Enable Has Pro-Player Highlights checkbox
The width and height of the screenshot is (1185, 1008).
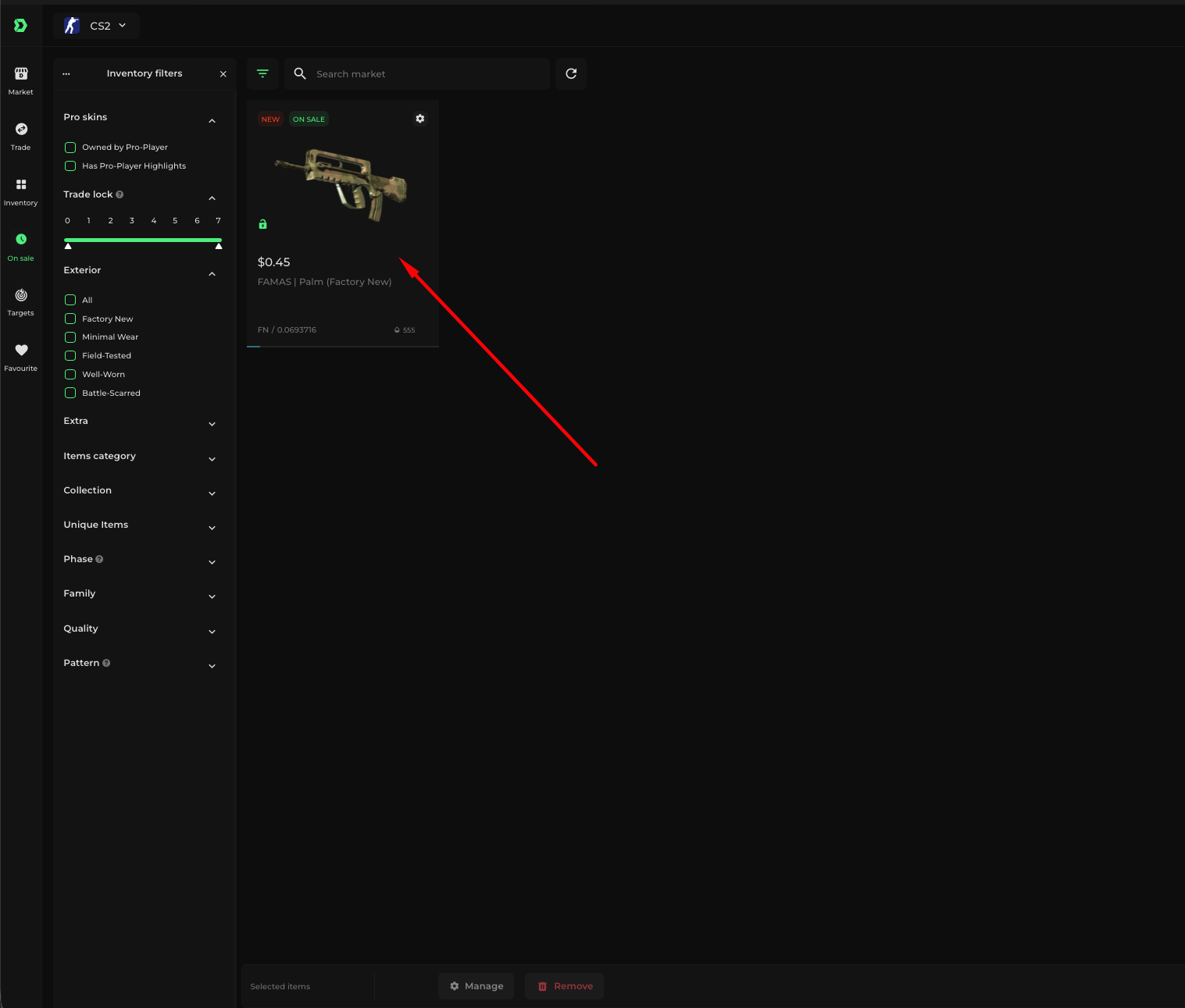(x=70, y=166)
